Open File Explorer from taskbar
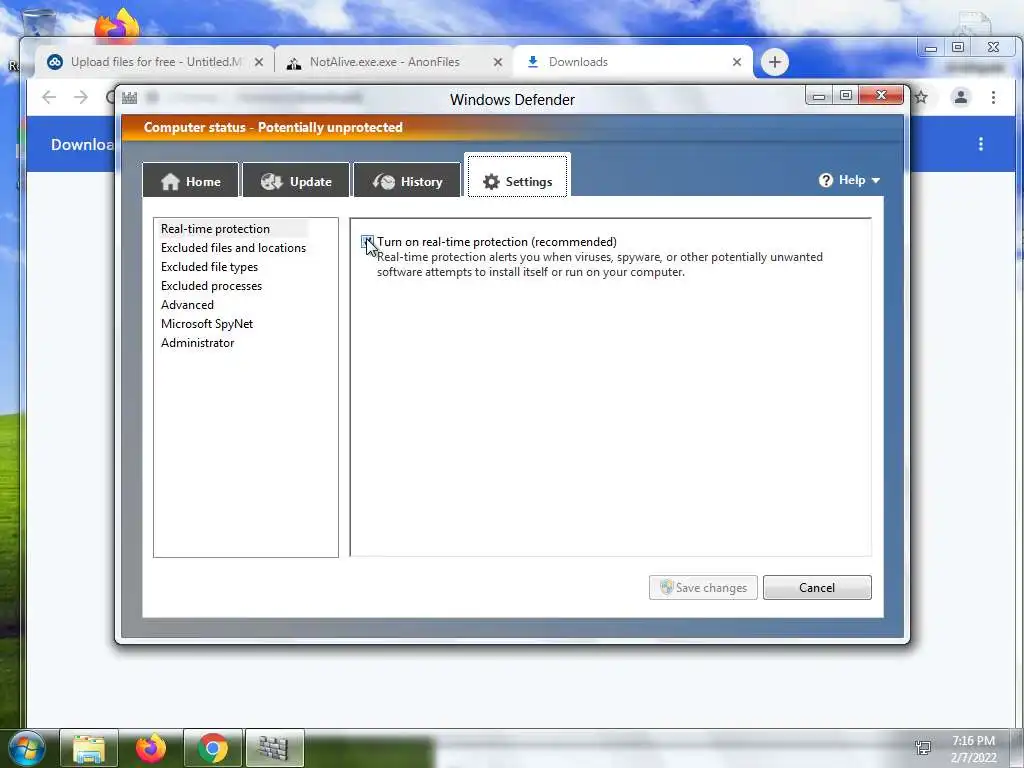This screenshot has height=768, width=1024. (89, 748)
